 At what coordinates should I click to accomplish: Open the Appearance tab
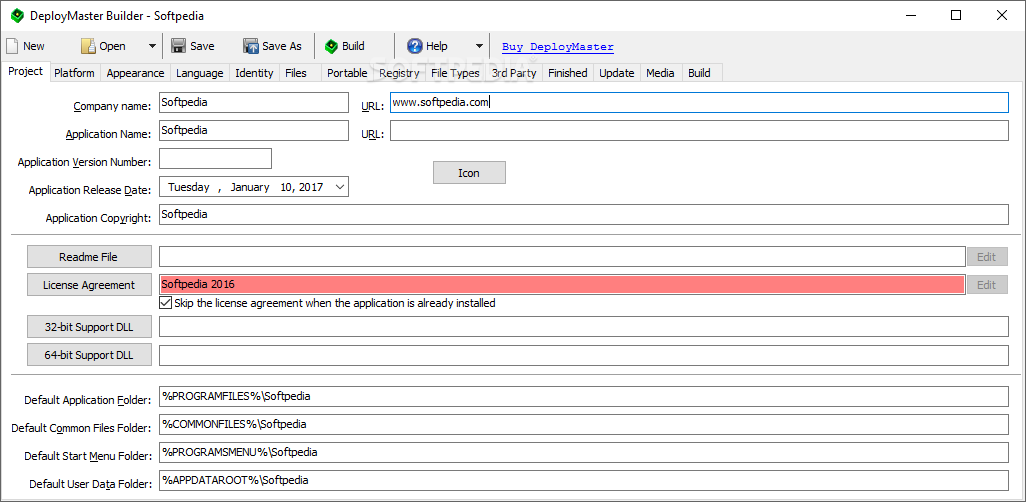135,73
